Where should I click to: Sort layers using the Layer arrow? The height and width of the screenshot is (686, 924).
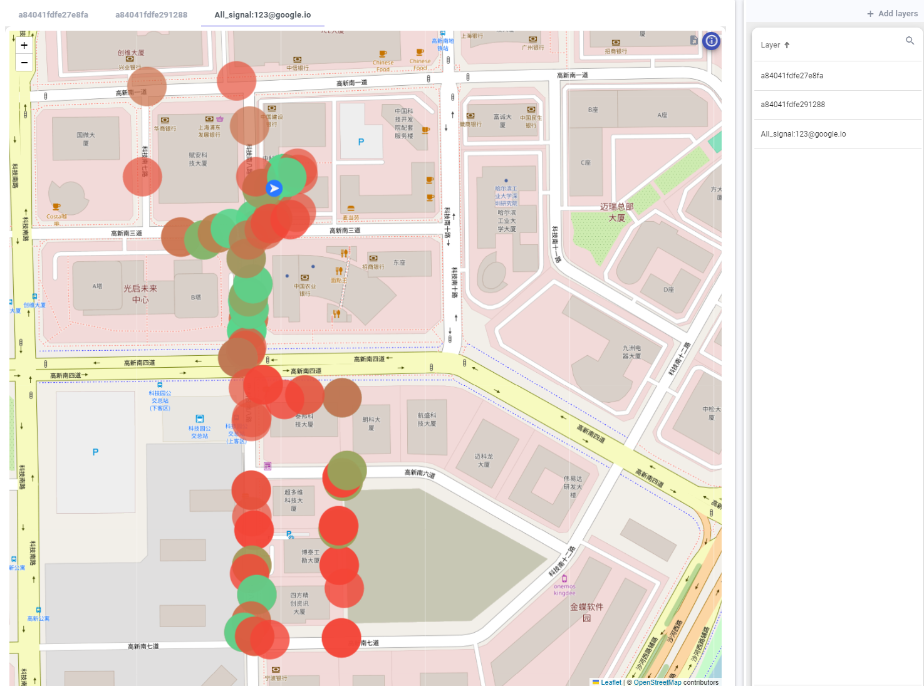point(786,45)
